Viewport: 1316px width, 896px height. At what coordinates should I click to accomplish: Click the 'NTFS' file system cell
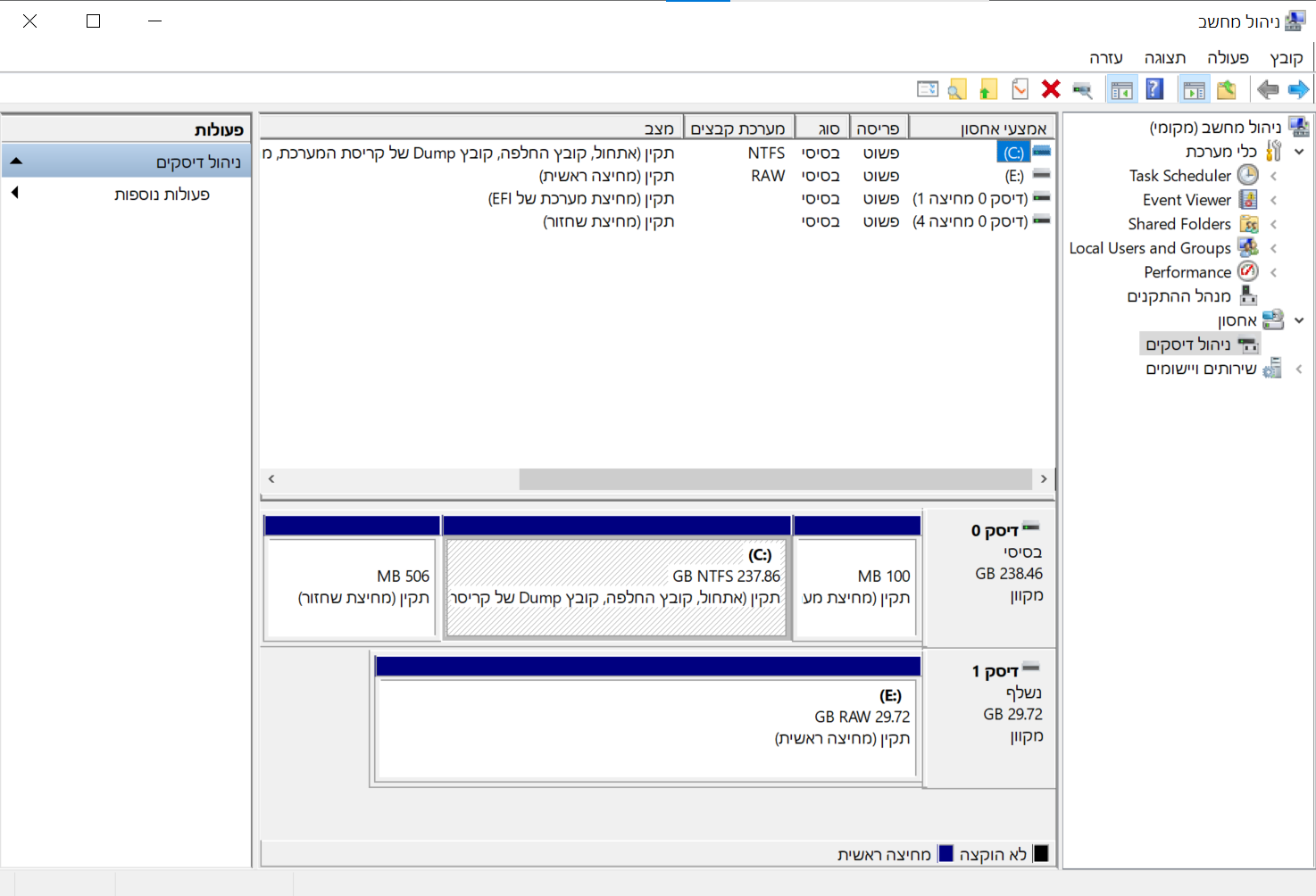tap(766, 153)
